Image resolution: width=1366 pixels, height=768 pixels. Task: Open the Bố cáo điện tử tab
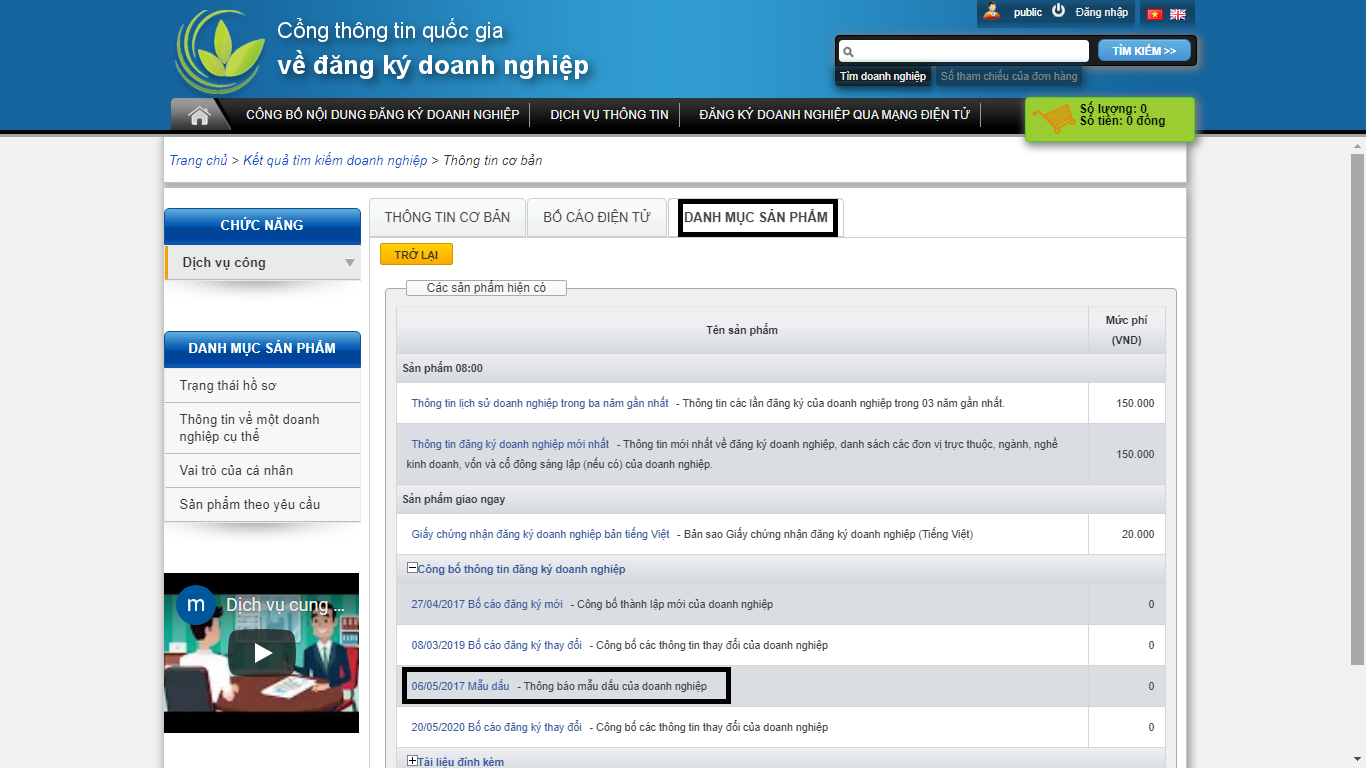click(597, 217)
